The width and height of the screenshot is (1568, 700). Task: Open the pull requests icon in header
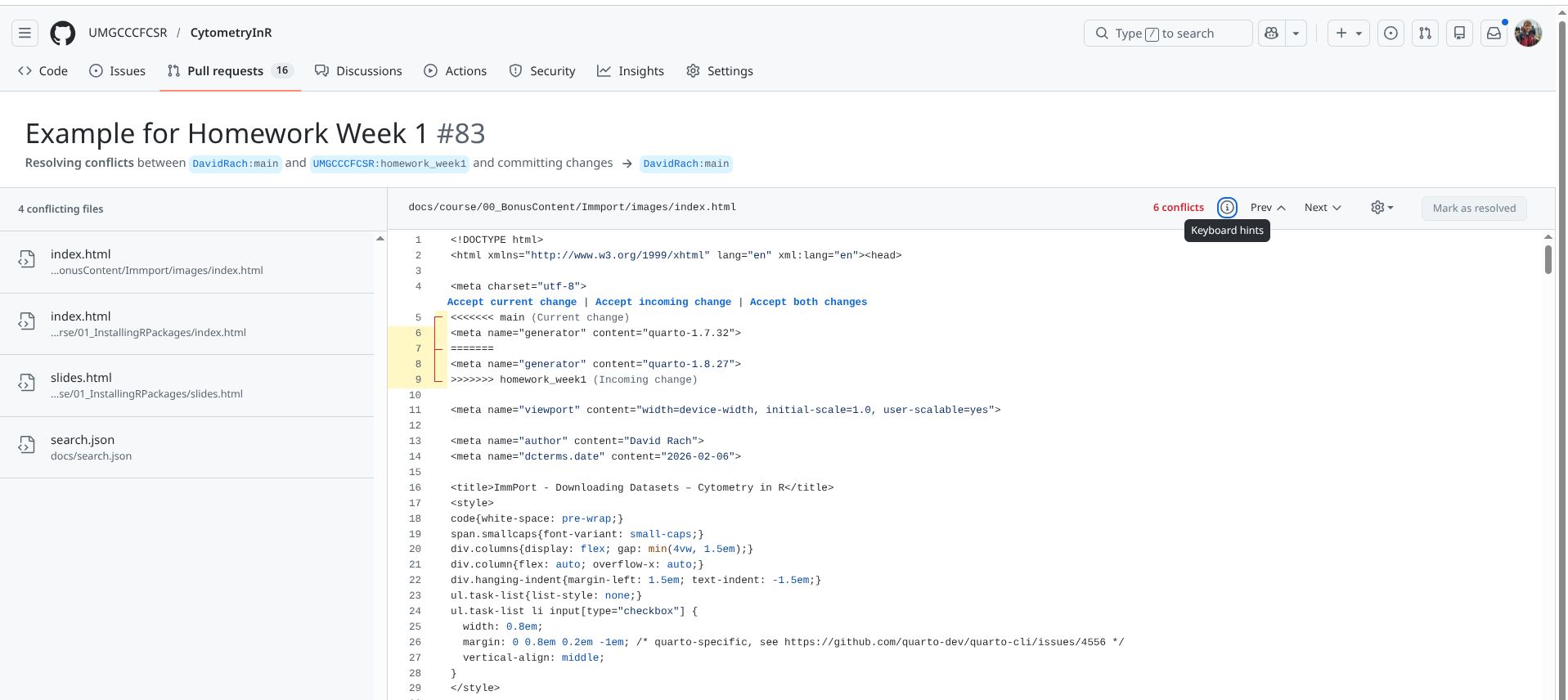coord(1425,33)
